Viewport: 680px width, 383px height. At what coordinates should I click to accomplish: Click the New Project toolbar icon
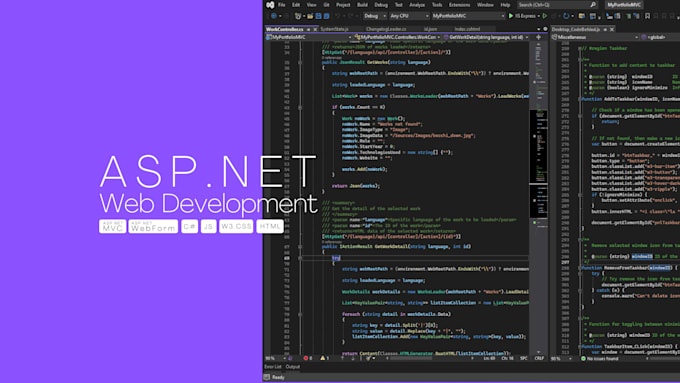[x=298, y=16]
